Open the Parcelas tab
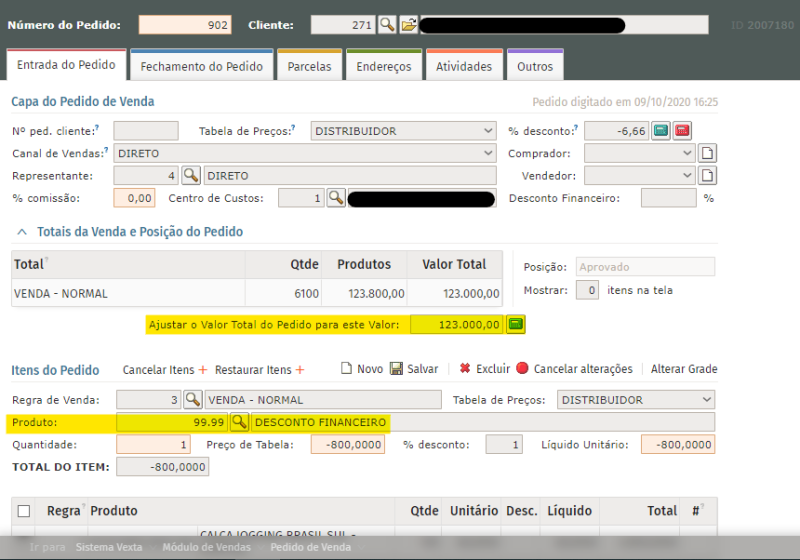 coord(309,67)
